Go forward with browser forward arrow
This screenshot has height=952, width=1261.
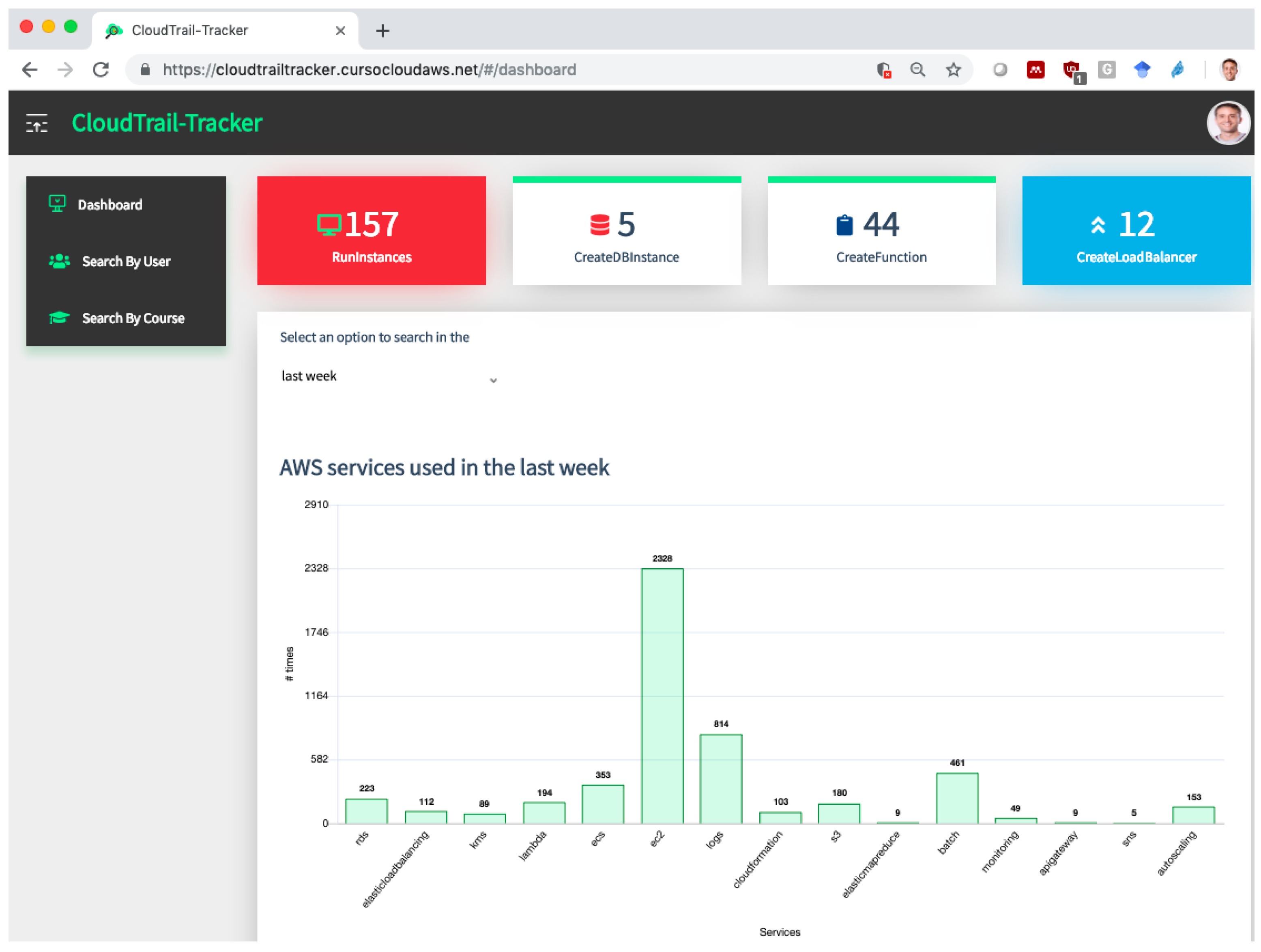point(66,69)
